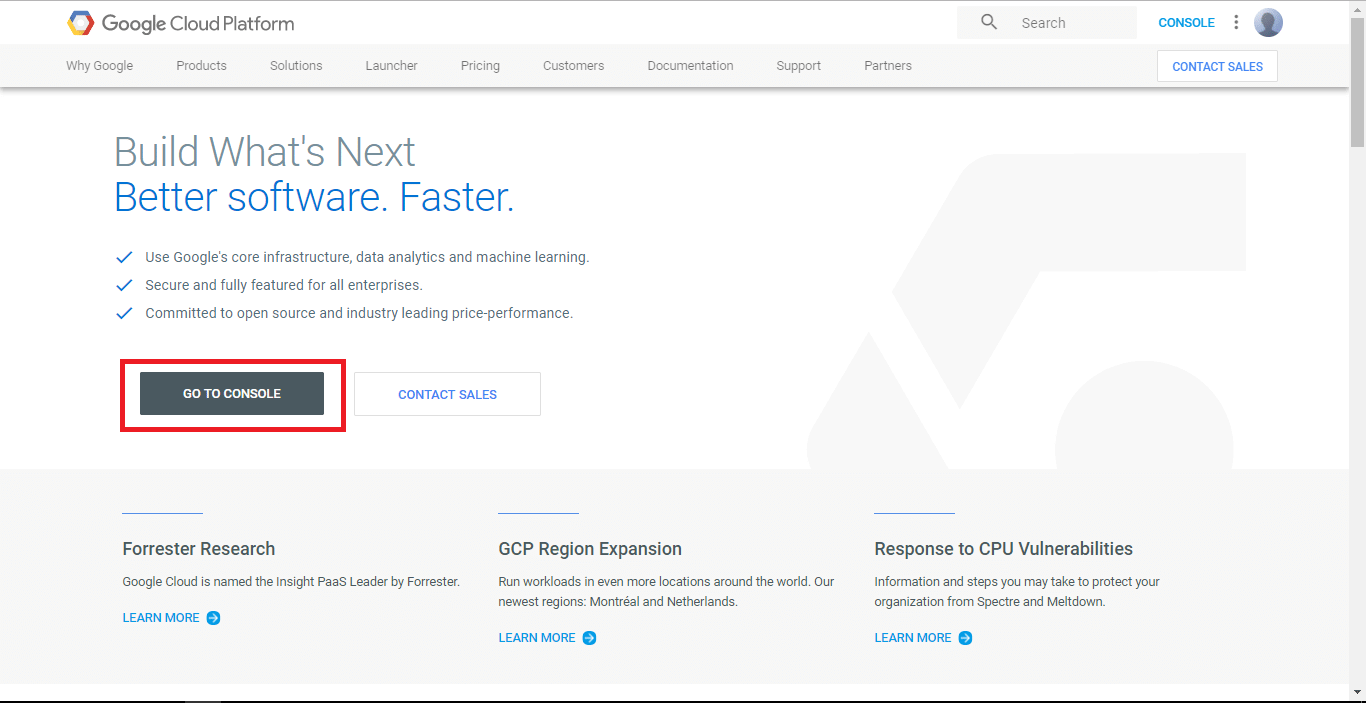1366x703 pixels.
Task: Go to the Launcher page
Action: (391, 66)
